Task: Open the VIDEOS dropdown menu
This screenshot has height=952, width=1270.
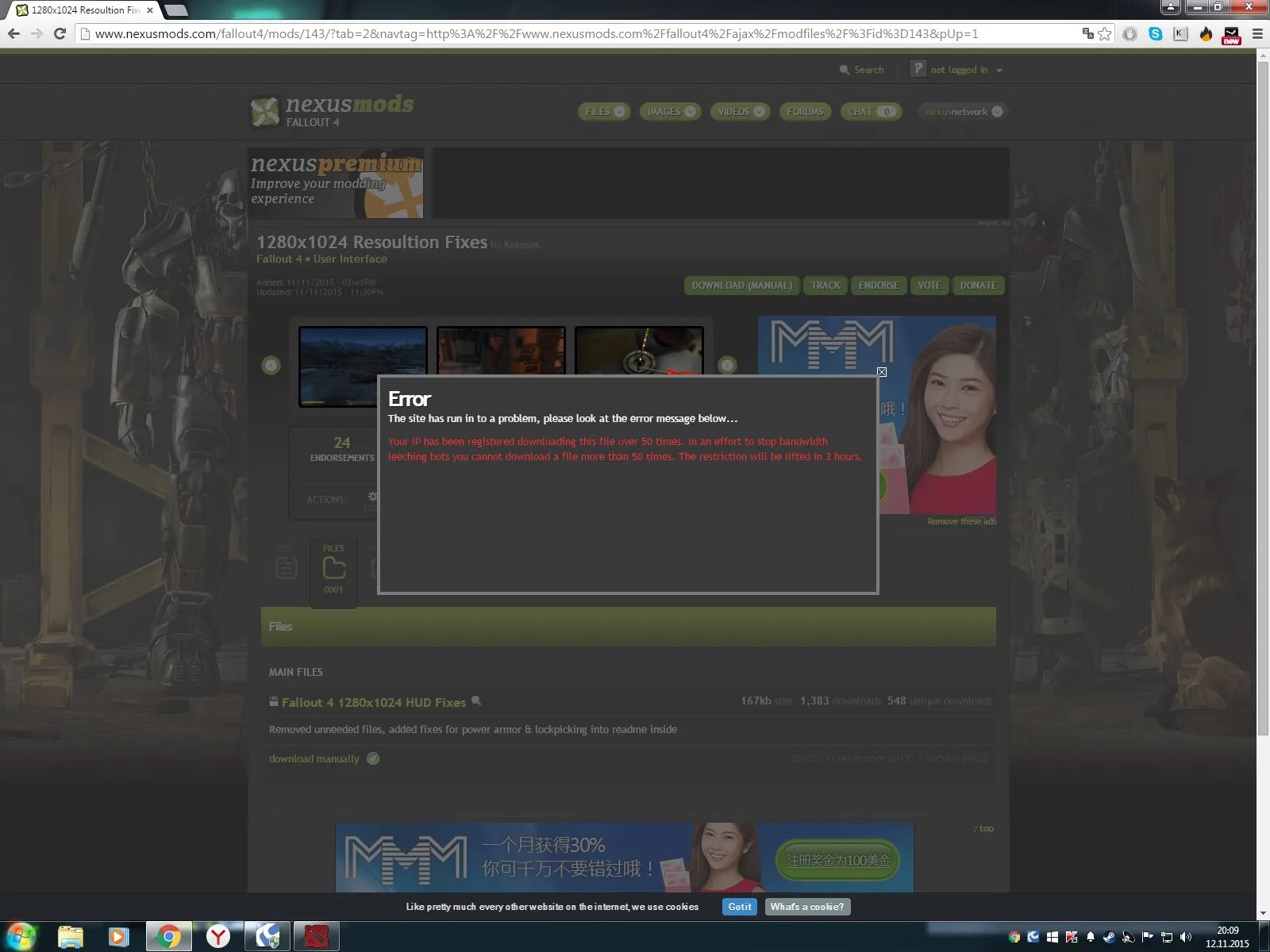Action: point(740,112)
